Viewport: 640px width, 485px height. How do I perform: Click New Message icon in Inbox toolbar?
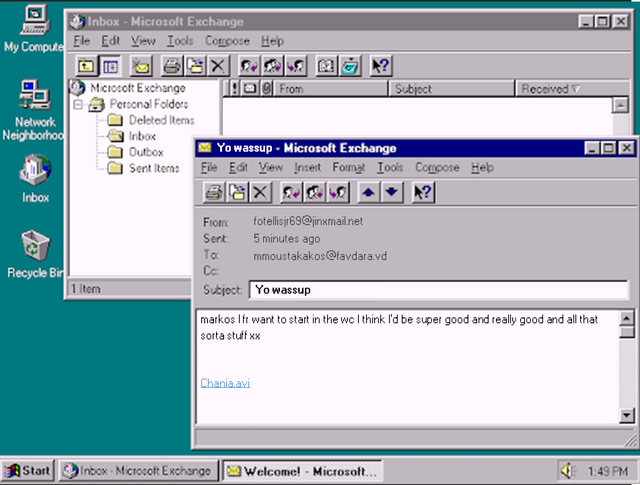coord(141,66)
